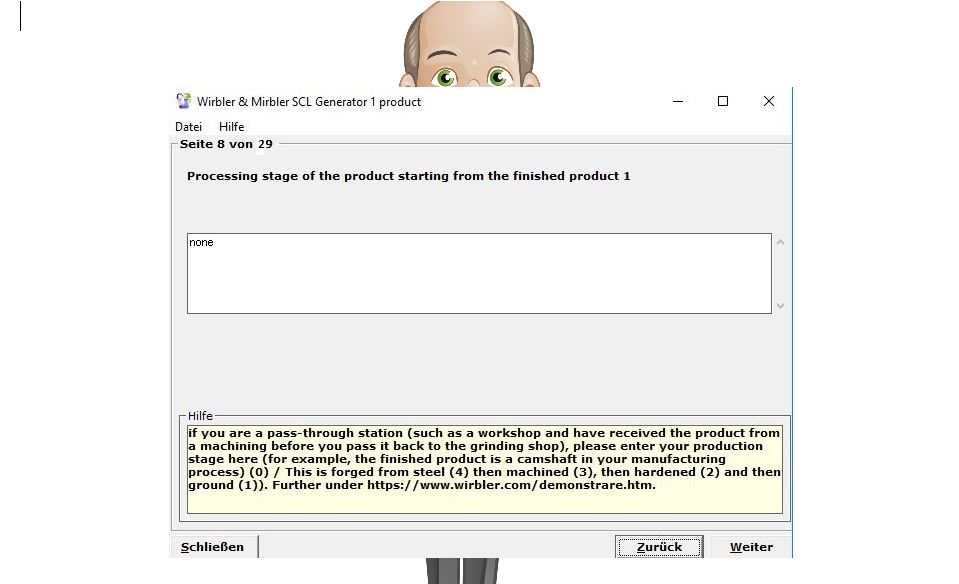Close the SCL Generator window

(768, 101)
